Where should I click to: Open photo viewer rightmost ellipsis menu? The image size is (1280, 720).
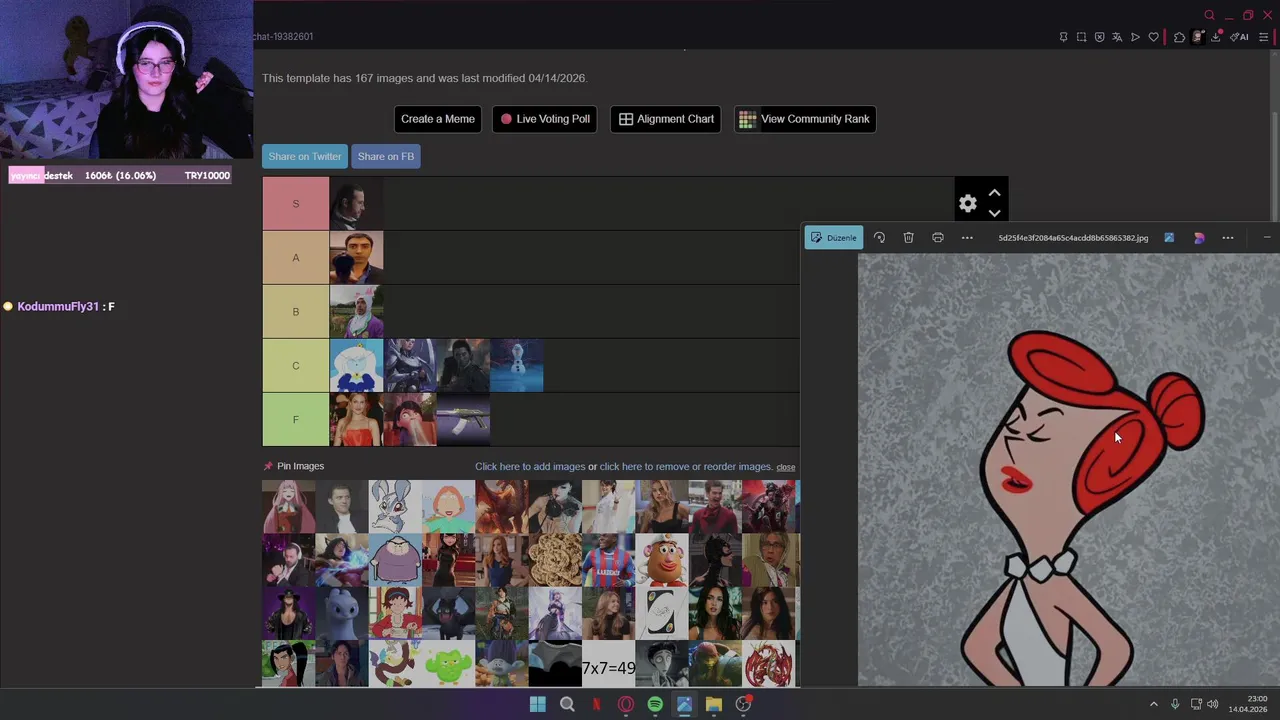[x=1228, y=238]
